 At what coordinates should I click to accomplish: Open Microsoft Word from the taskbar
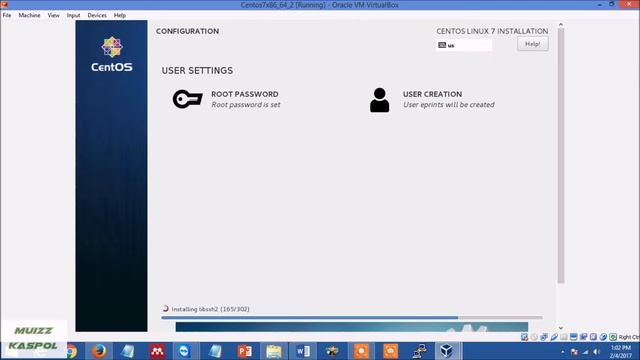(x=303, y=351)
